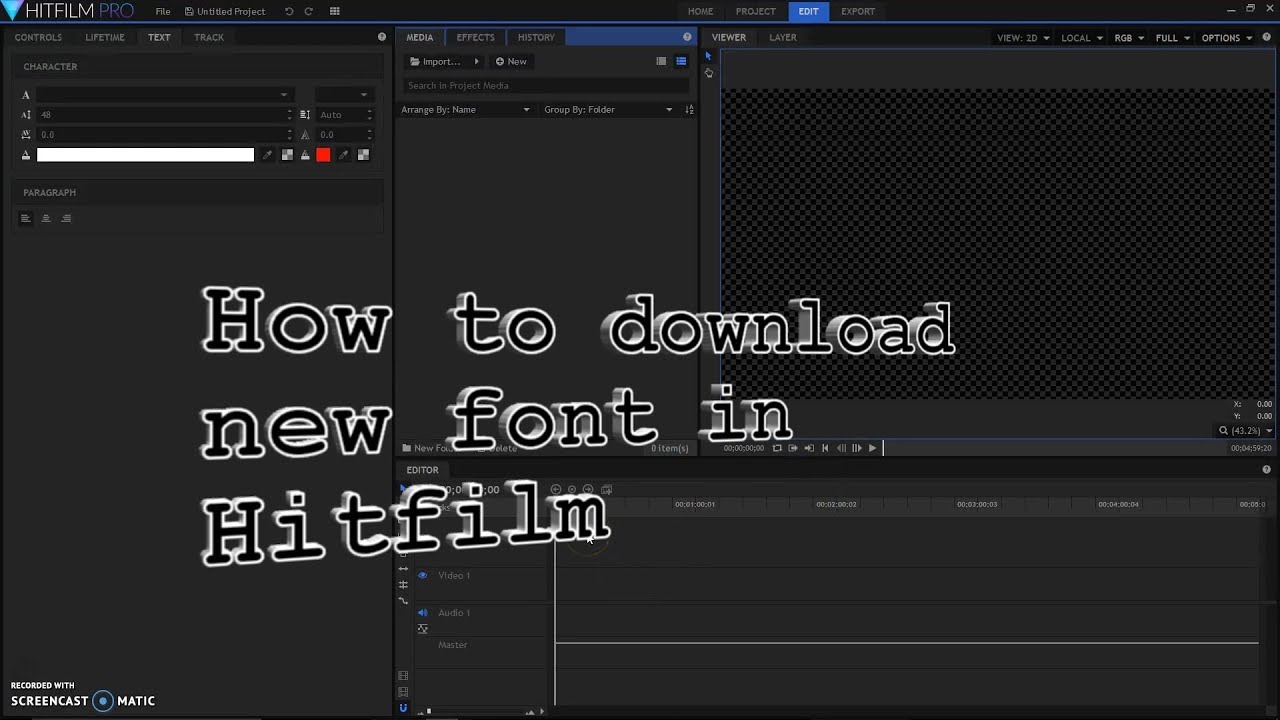Screen dimensions: 1280x720
Task: Click the Redo arrow in the title bar
Action: click(308, 11)
